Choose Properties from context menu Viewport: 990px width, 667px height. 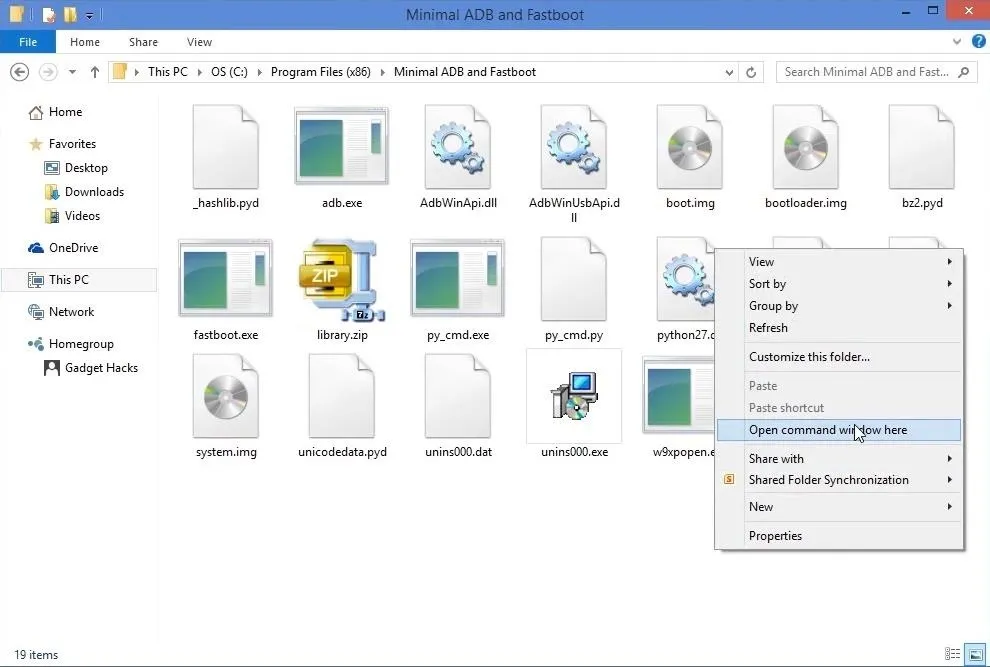pyautogui.click(x=775, y=536)
